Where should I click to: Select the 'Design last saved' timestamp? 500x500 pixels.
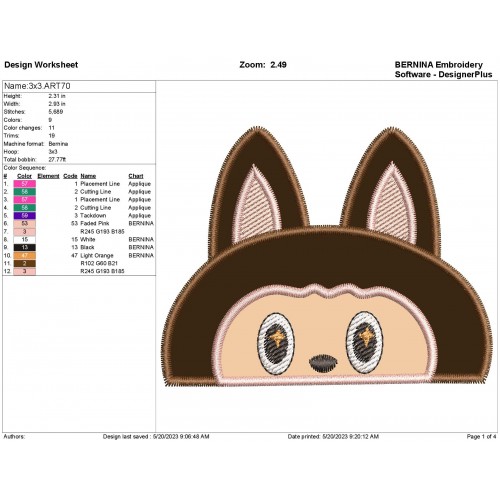156,436
